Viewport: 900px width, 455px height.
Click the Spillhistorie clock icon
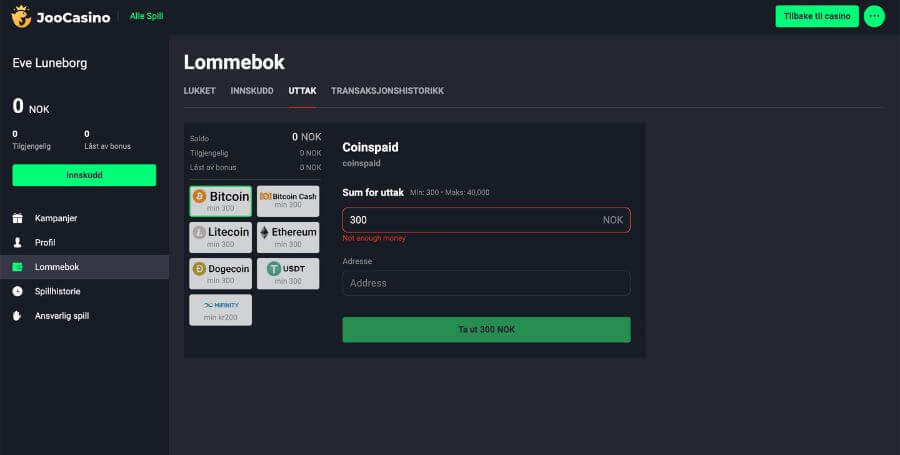(x=17, y=291)
